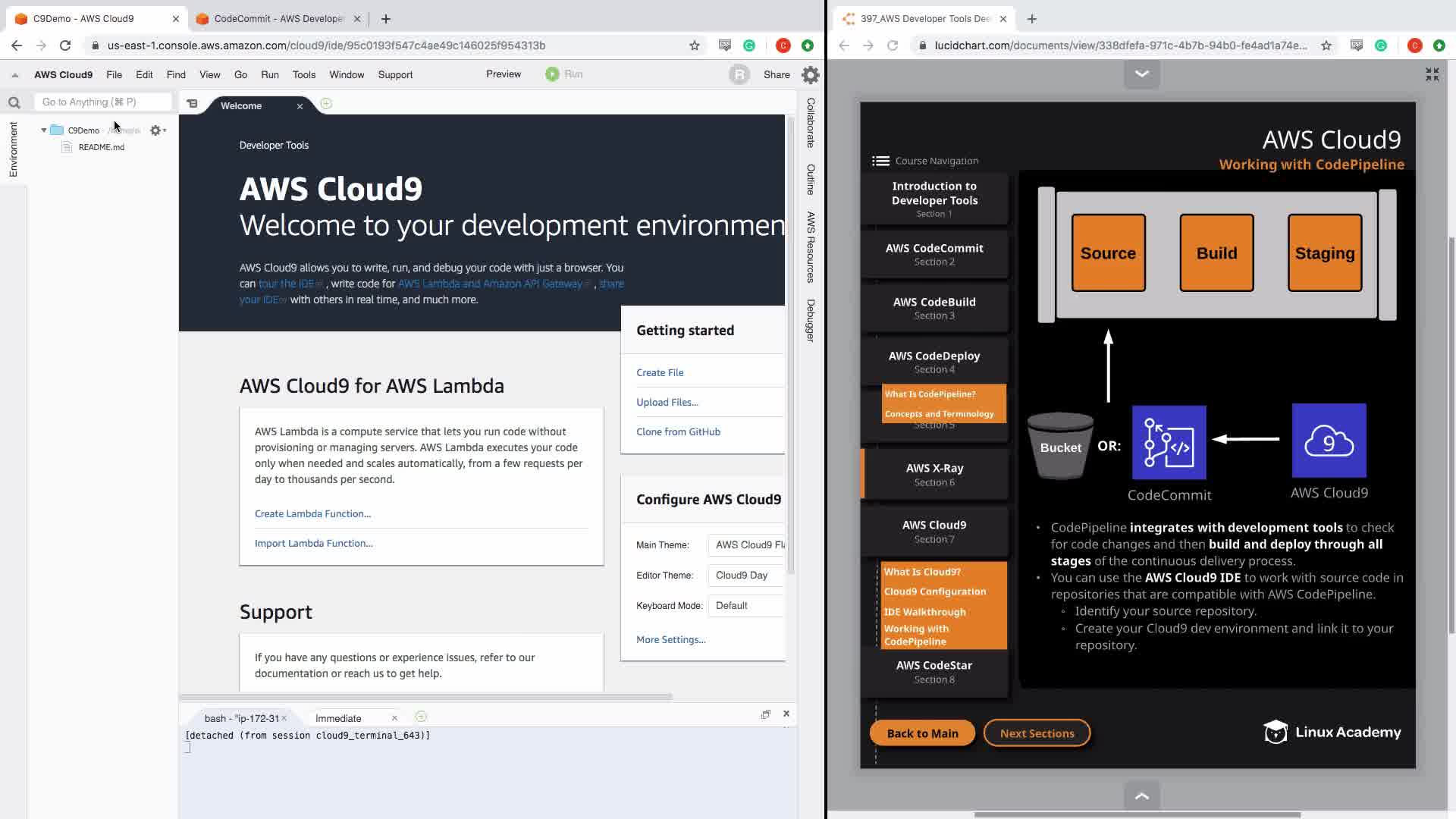This screenshot has height=819, width=1456.
Task: Click the Next Sections button
Action: (x=1037, y=733)
